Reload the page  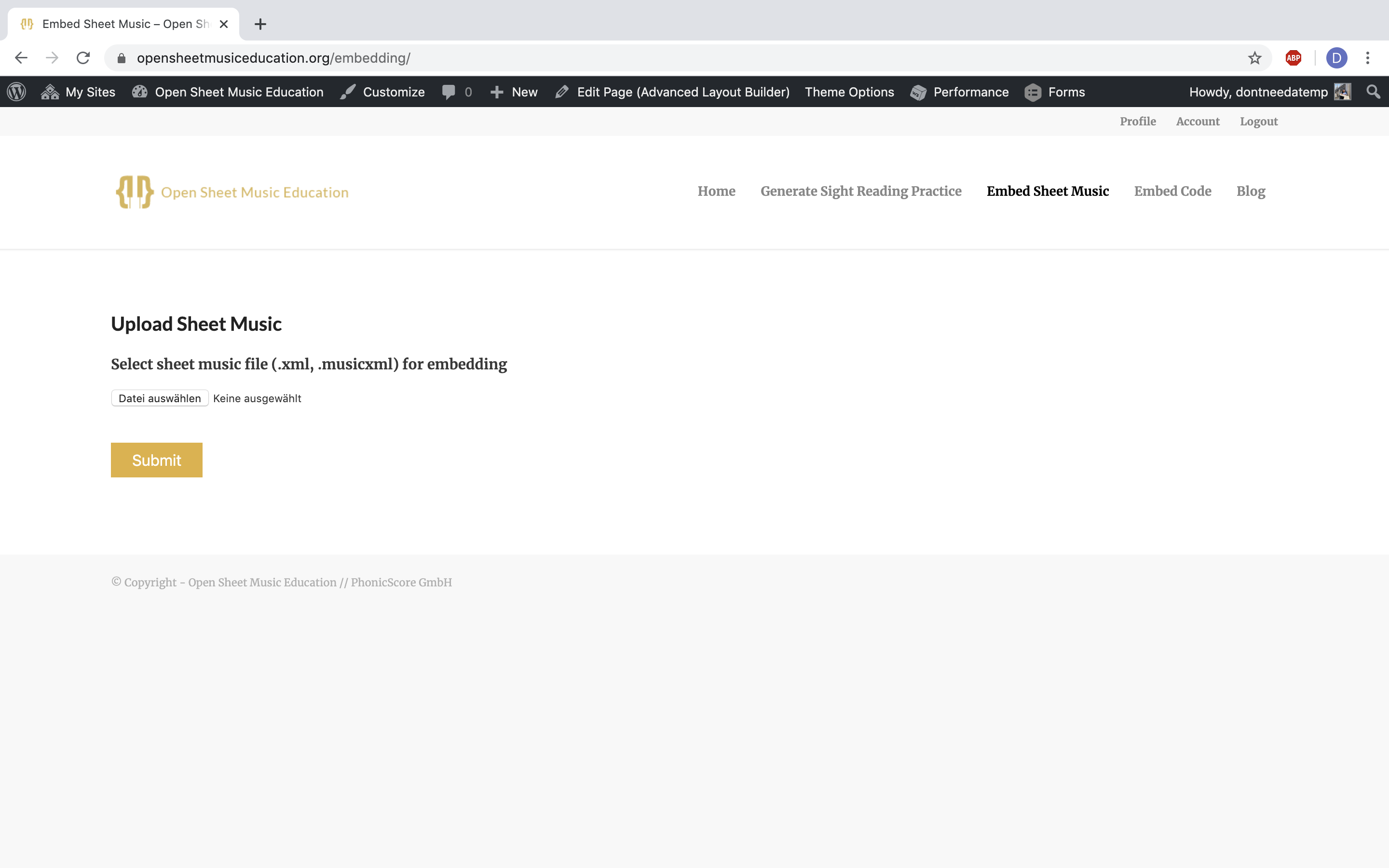click(83, 58)
